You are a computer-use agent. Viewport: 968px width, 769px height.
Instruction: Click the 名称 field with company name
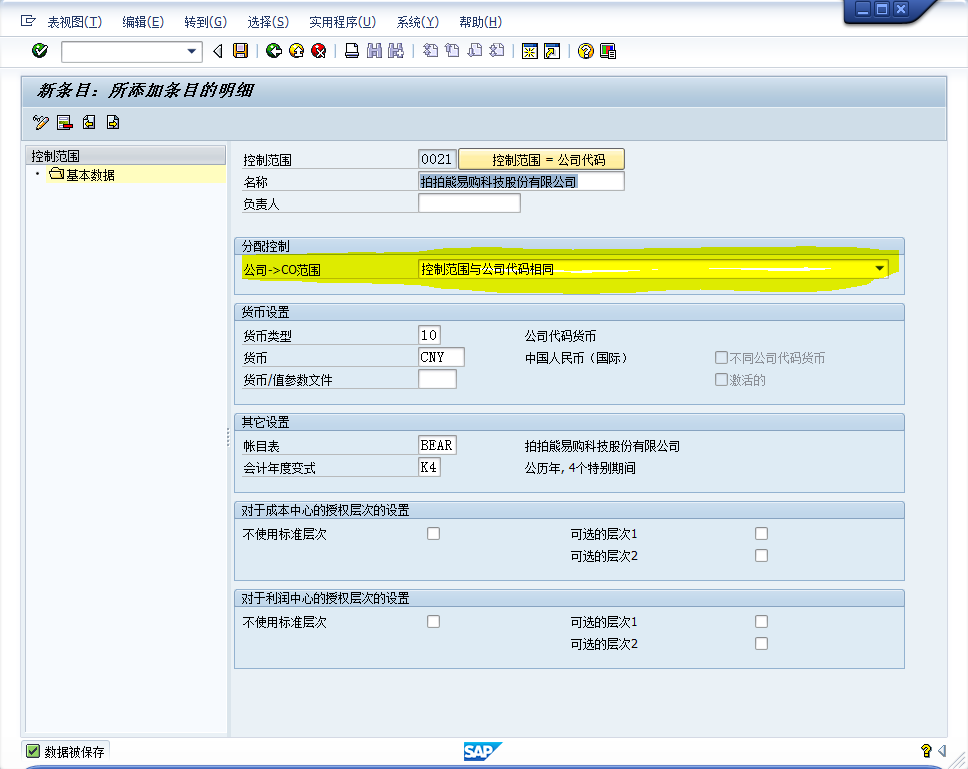(x=521, y=181)
